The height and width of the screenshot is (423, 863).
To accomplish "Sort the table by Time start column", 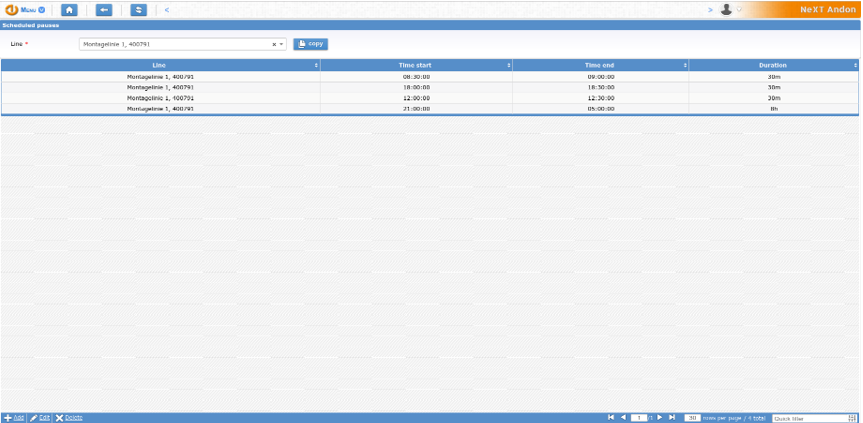I will point(415,65).
